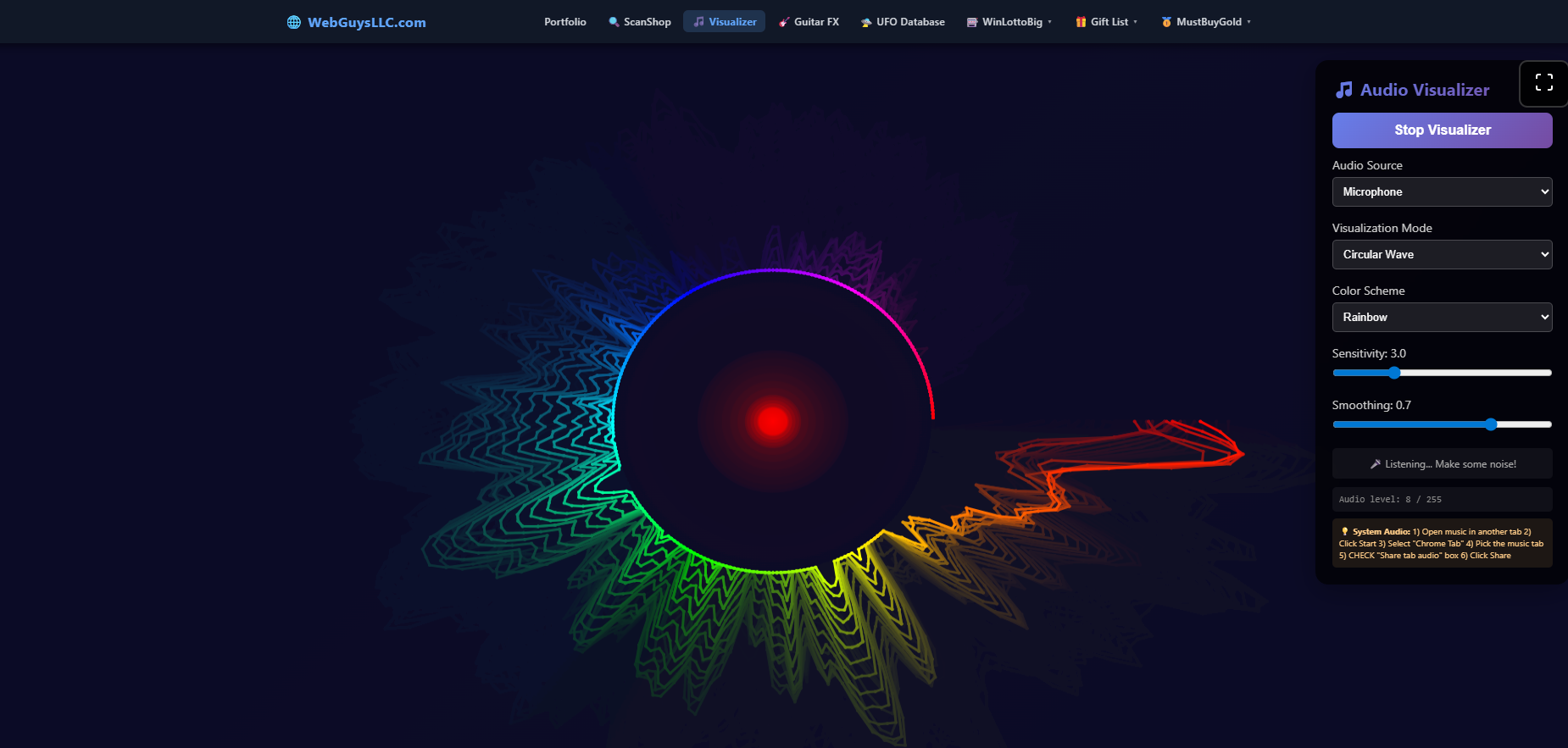Click the 'Visualization Mode' label
1568x748 pixels.
[1382, 228]
